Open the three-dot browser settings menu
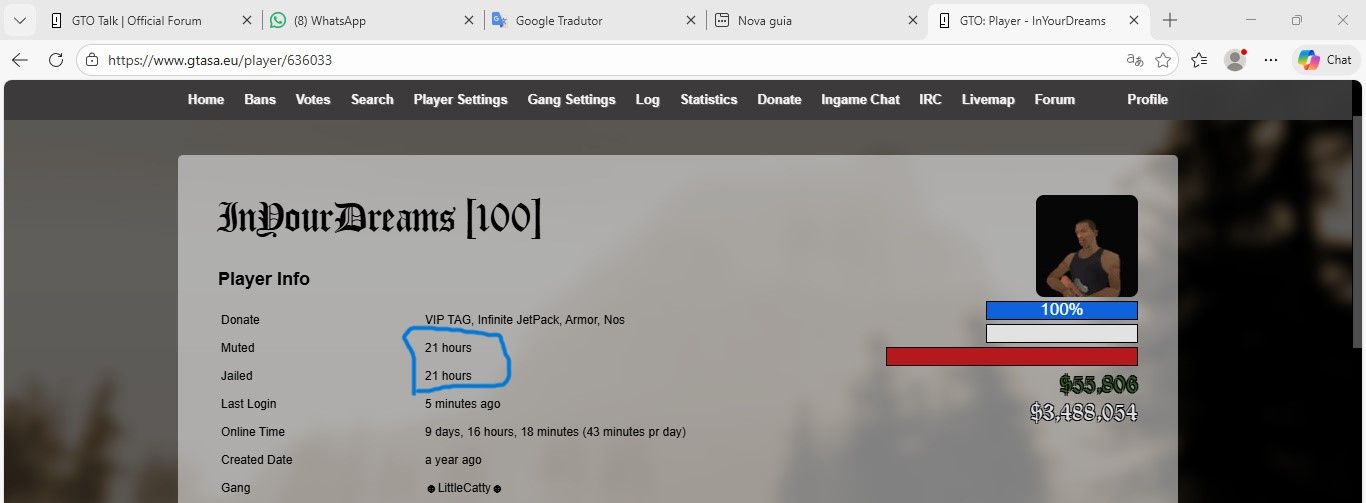The height and width of the screenshot is (503, 1366). [1271, 60]
